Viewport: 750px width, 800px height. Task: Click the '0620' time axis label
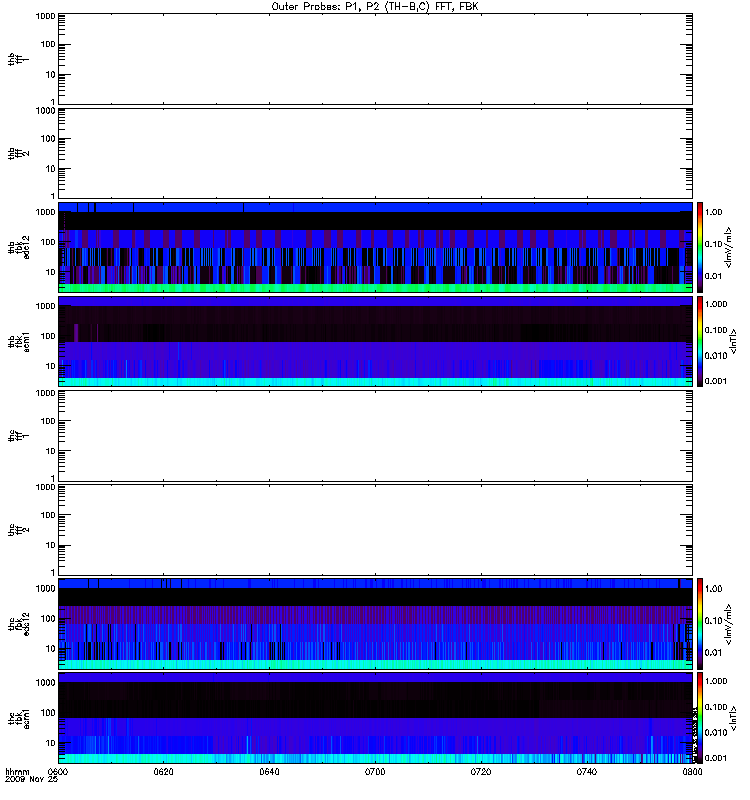pos(163,772)
